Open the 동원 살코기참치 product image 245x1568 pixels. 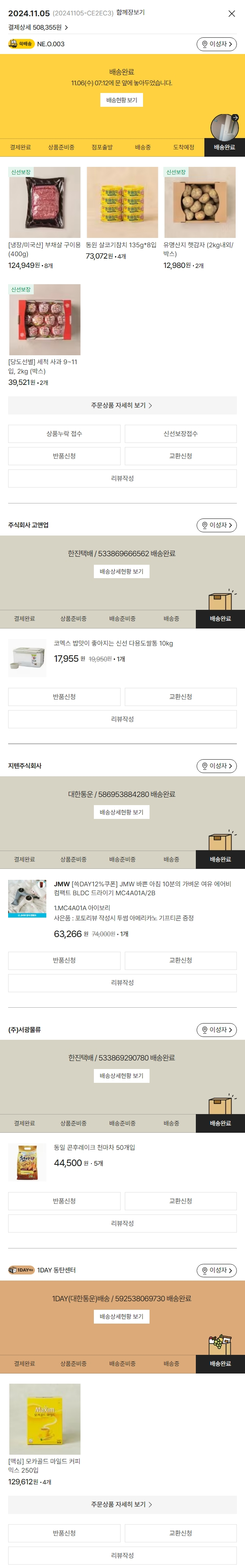pyautogui.click(x=122, y=202)
